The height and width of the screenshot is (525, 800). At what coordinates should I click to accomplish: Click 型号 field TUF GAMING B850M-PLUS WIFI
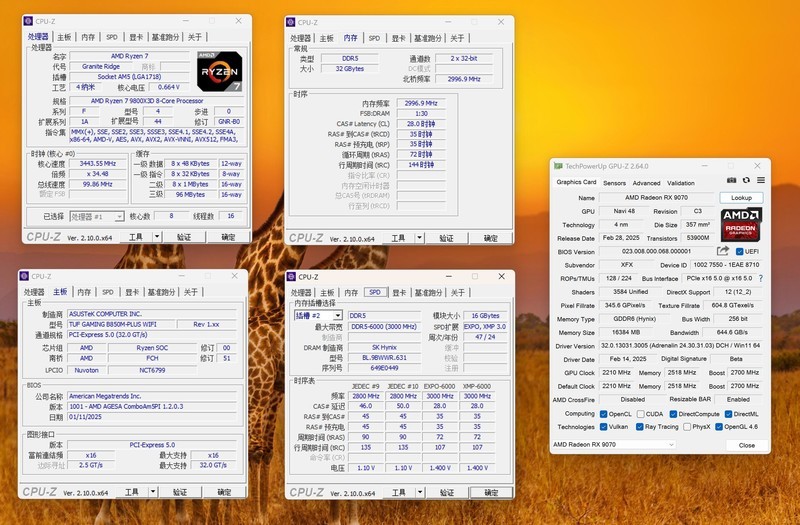tap(120, 324)
